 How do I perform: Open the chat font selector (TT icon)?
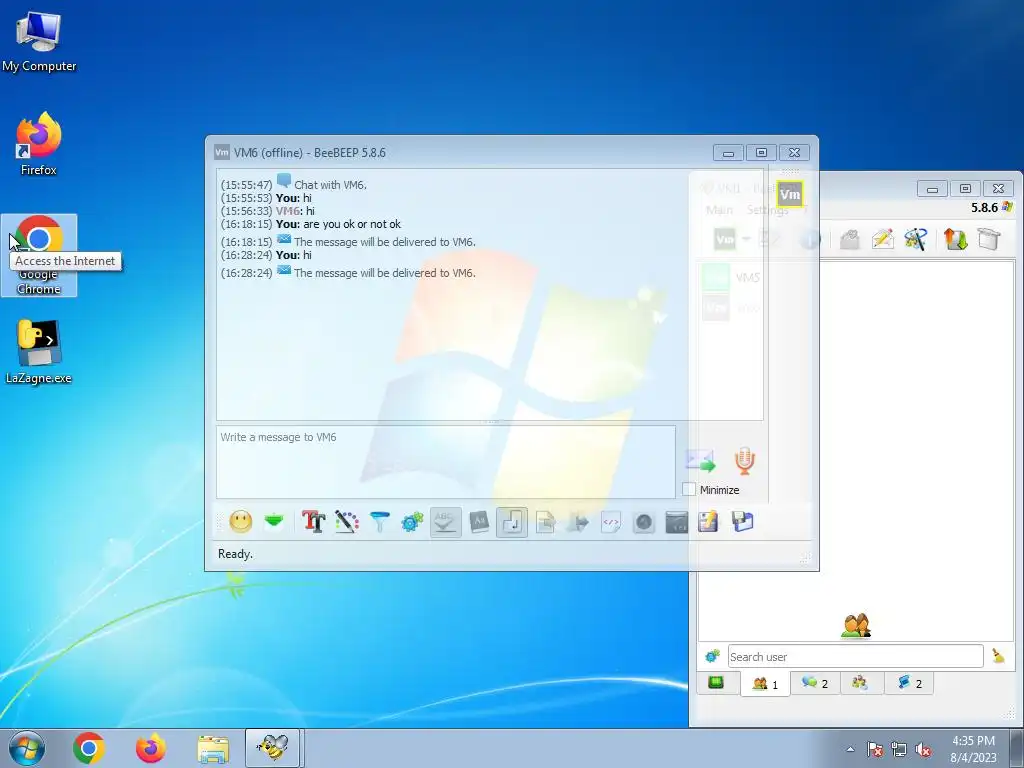313,522
